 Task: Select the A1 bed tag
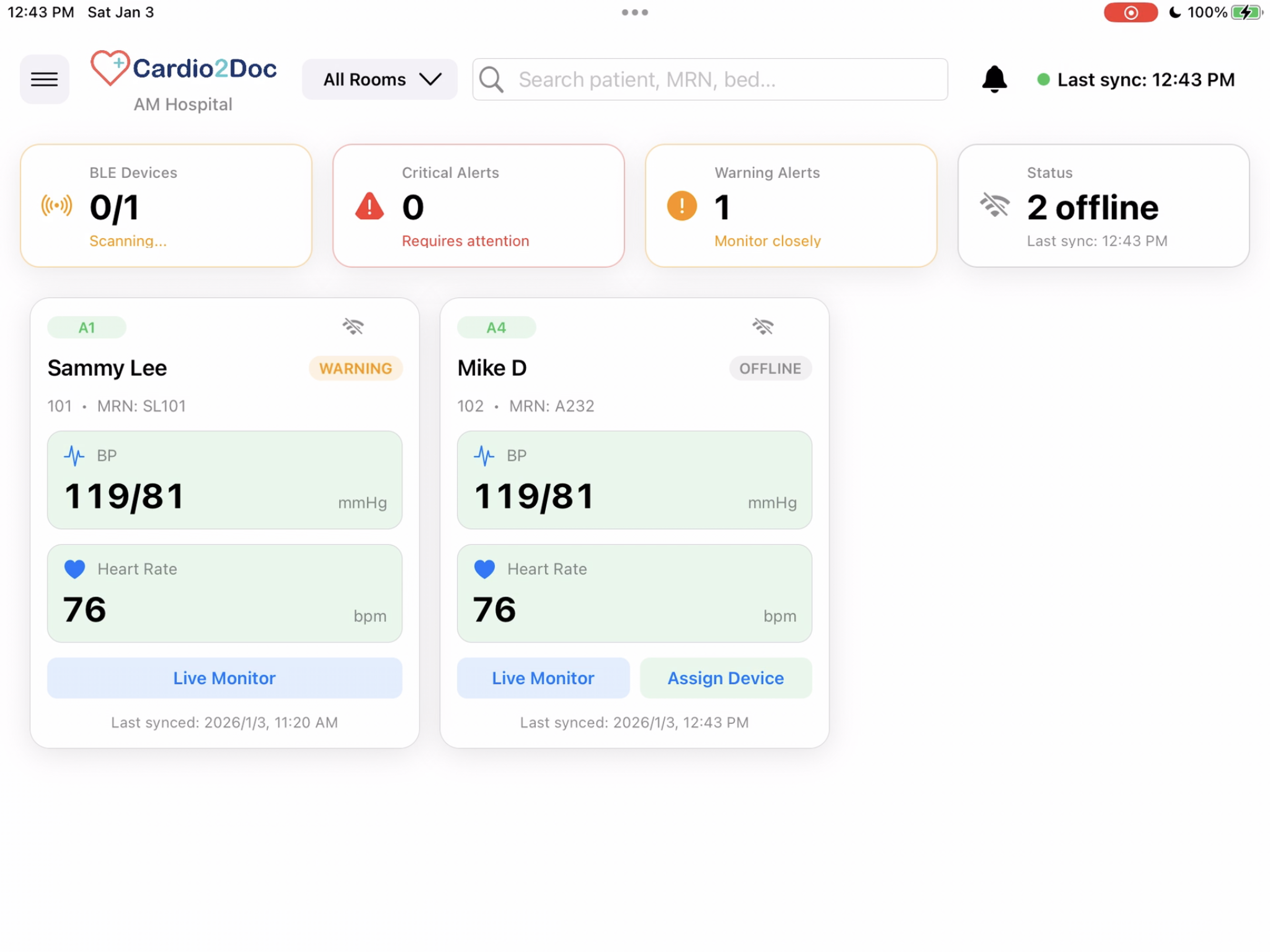tap(87, 327)
